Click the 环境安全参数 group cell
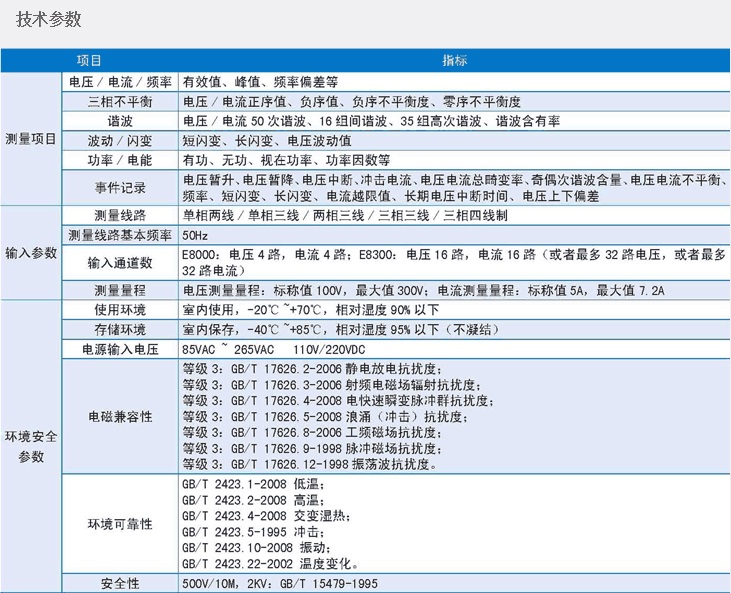The height and width of the screenshot is (593, 731). 31,448
